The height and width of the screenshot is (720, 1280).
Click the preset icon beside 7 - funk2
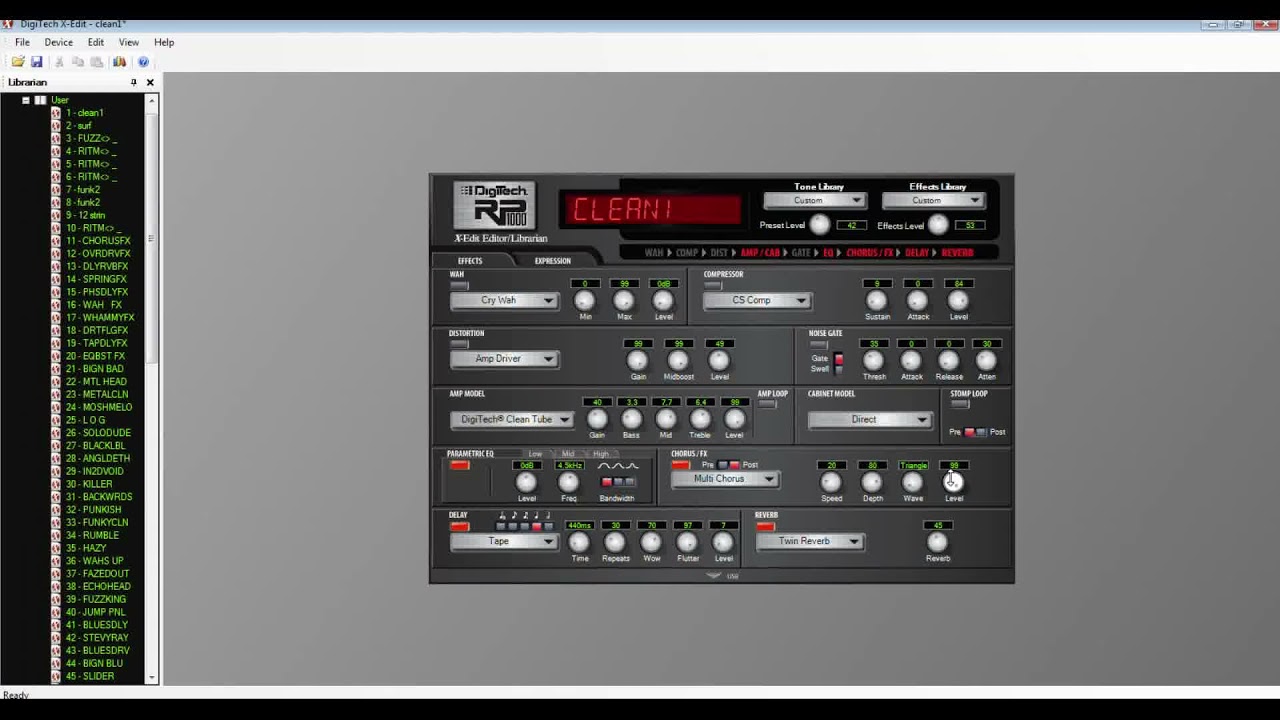click(56, 190)
